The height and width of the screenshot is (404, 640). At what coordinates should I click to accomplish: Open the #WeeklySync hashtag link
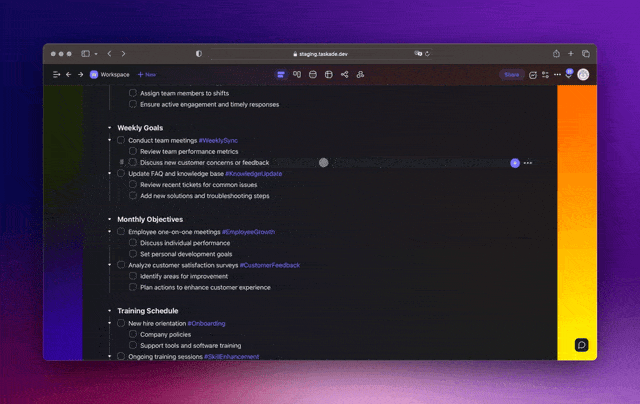click(218, 140)
